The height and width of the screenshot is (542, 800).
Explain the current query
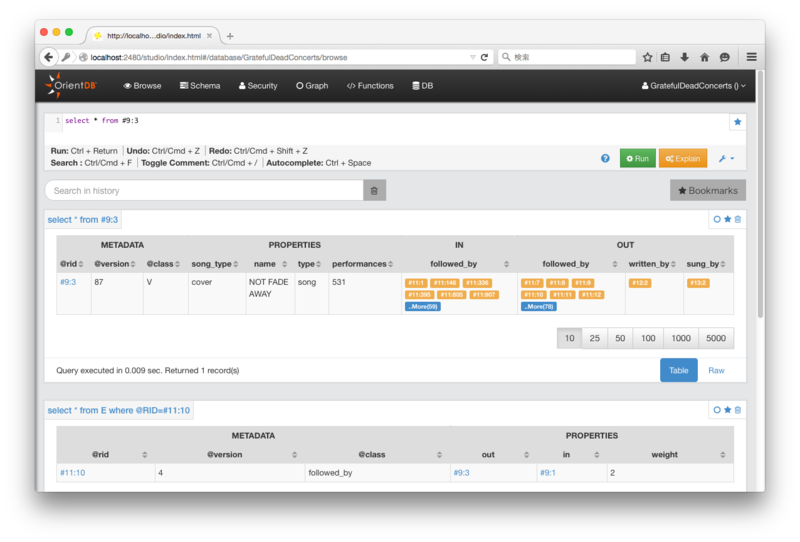[683, 158]
